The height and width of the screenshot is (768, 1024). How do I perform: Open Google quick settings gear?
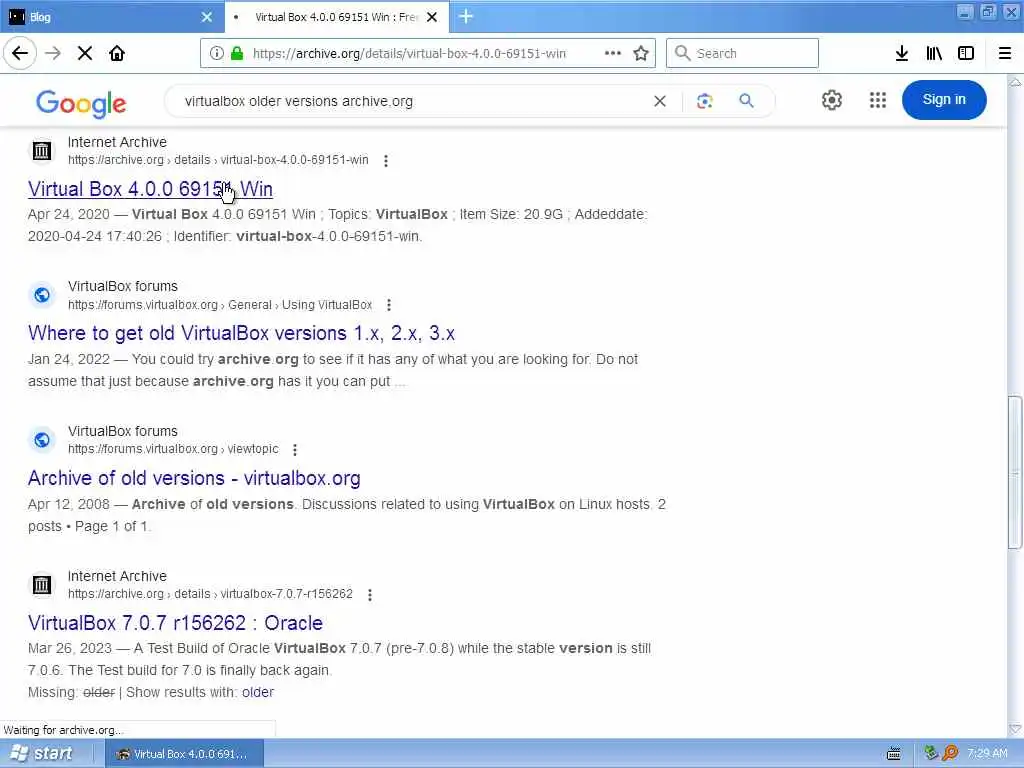pyautogui.click(x=831, y=100)
